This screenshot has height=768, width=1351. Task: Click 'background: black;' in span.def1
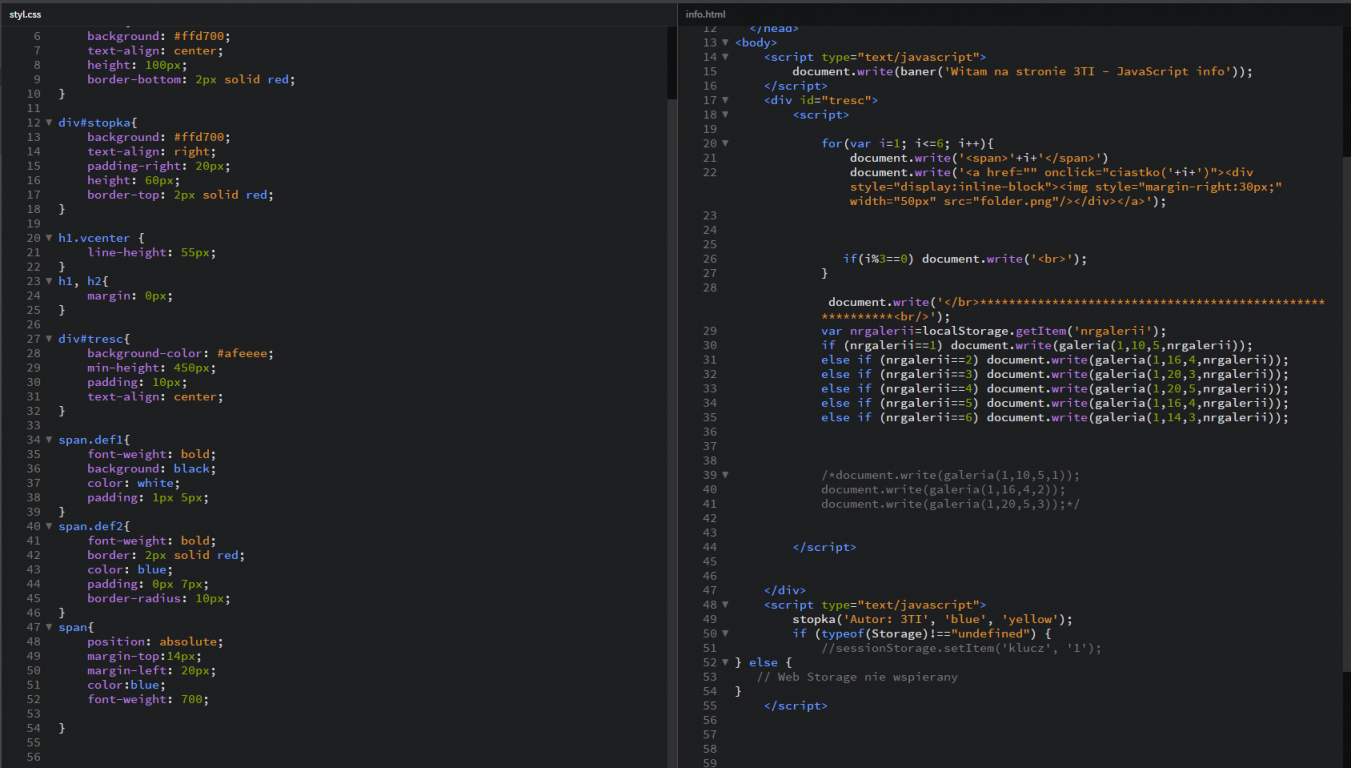pyautogui.click(x=151, y=469)
